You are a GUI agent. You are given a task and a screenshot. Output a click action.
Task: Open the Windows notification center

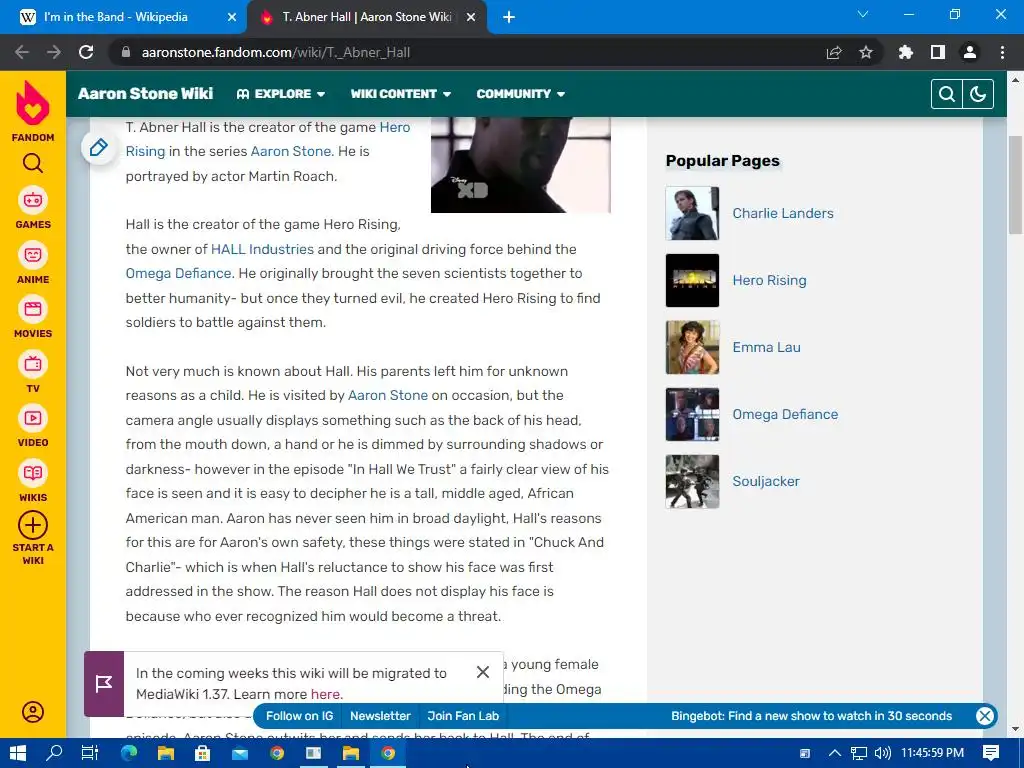pyautogui.click(x=991, y=753)
